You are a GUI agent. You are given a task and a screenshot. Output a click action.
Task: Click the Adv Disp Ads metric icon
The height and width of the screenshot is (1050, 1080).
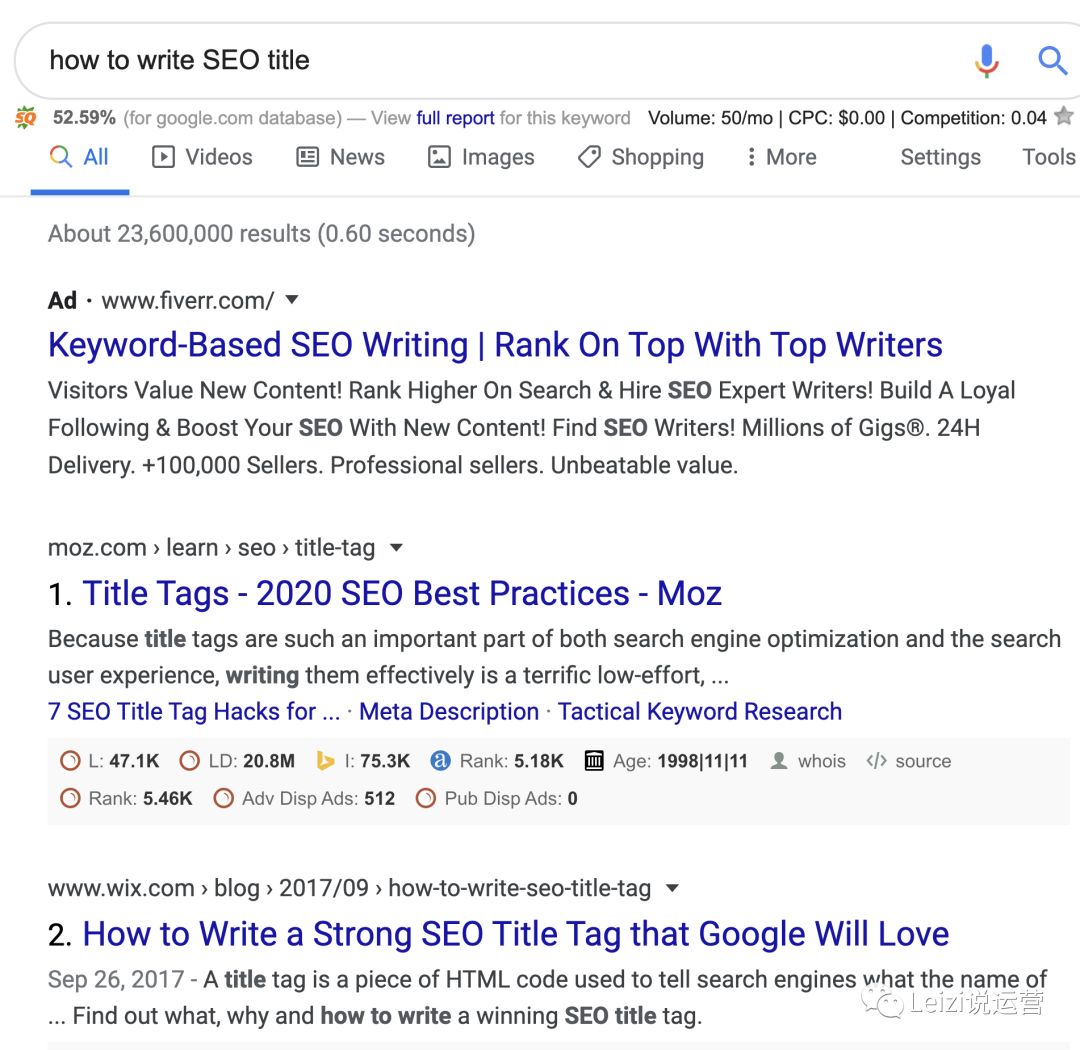pyautogui.click(x=223, y=799)
